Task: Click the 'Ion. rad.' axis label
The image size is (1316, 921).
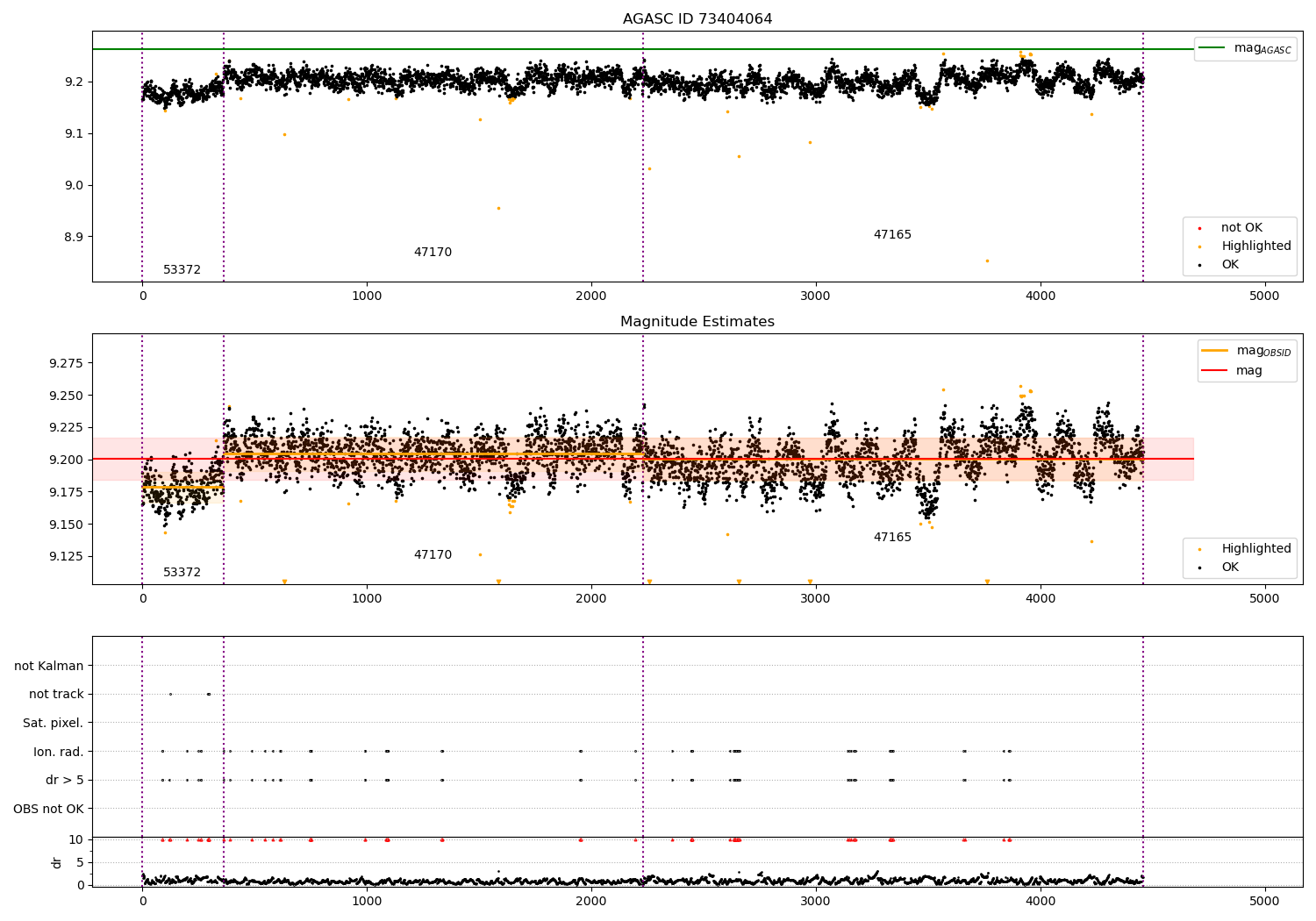Action: (x=59, y=752)
